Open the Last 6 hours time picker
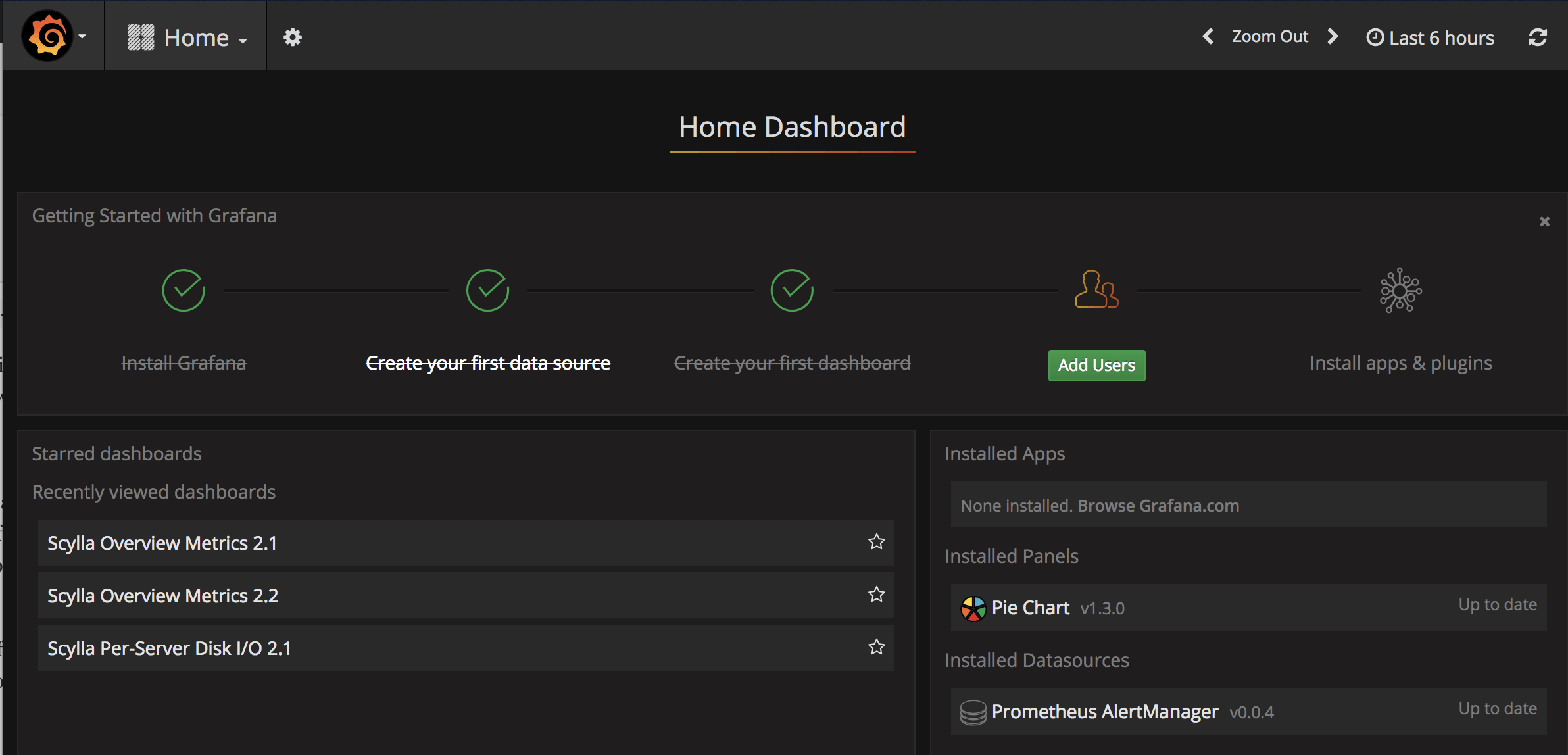Screen dimensions: 1568x755 click(x=1431, y=38)
